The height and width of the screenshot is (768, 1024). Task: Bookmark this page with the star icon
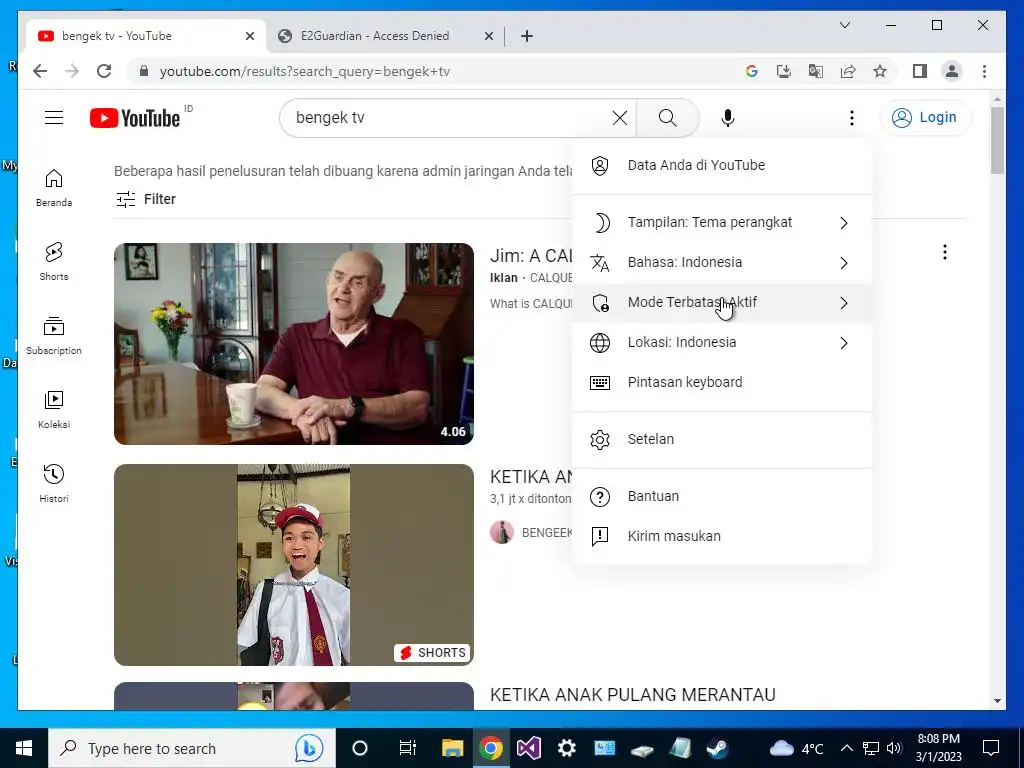point(880,71)
